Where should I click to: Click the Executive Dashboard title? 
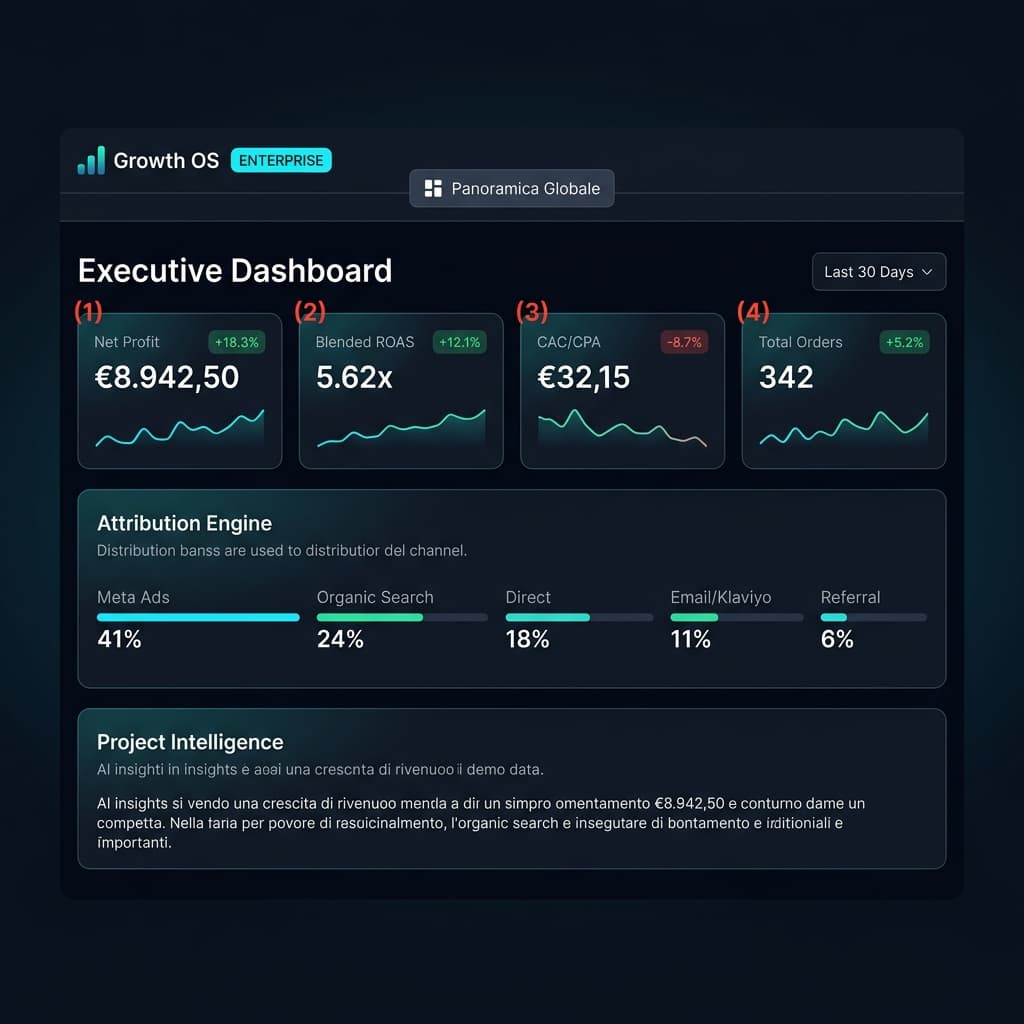click(x=235, y=271)
